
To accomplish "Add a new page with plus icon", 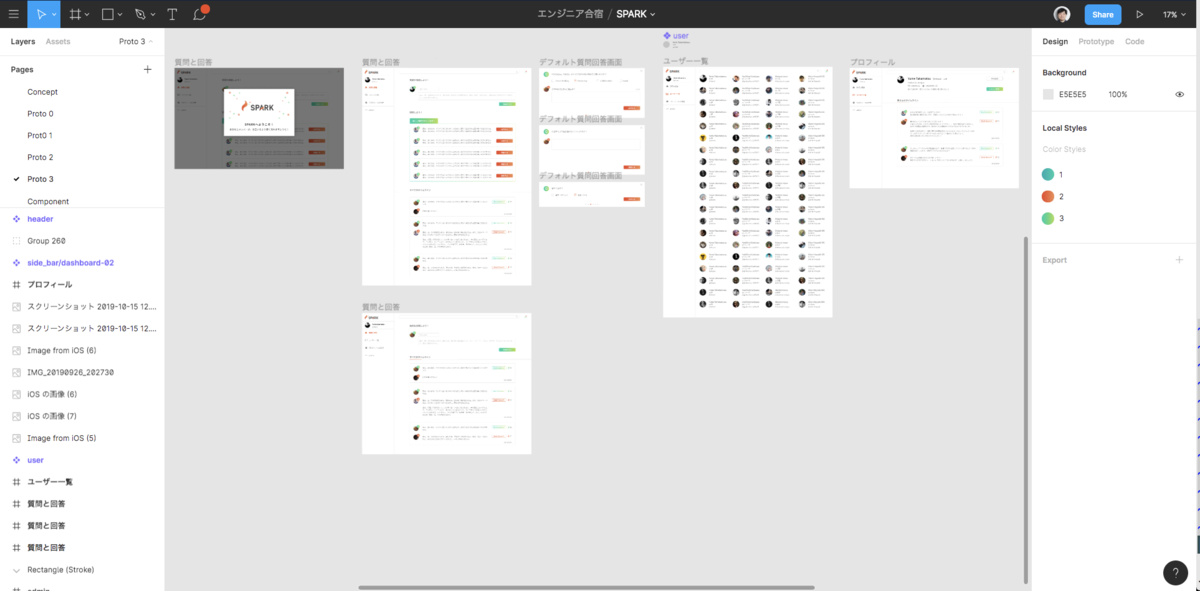I will pos(148,70).
